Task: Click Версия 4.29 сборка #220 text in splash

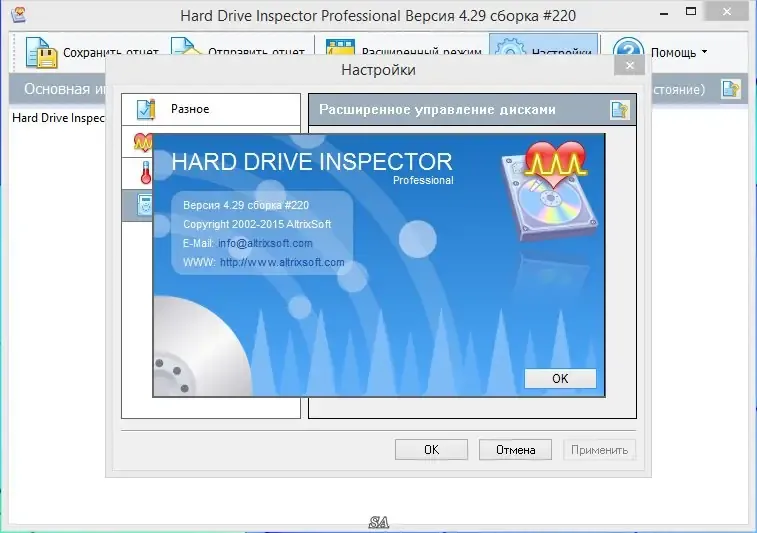Action: pos(246,205)
